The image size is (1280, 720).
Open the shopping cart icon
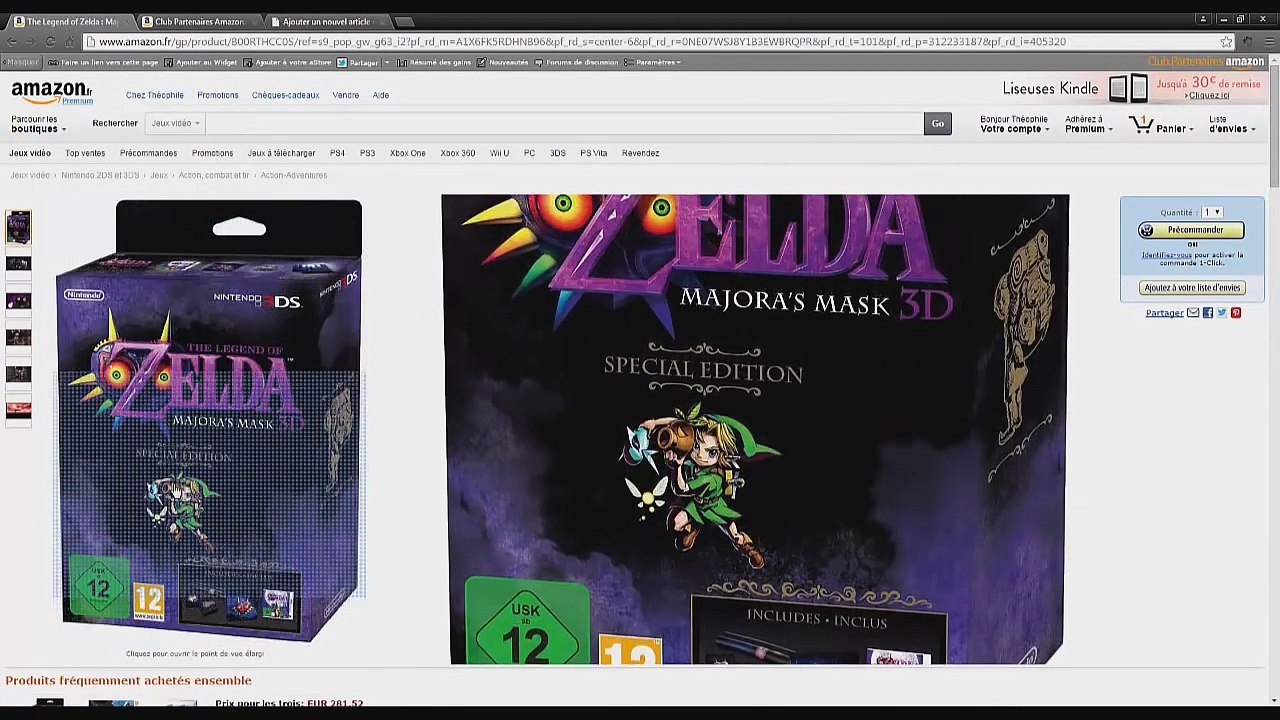point(1141,124)
